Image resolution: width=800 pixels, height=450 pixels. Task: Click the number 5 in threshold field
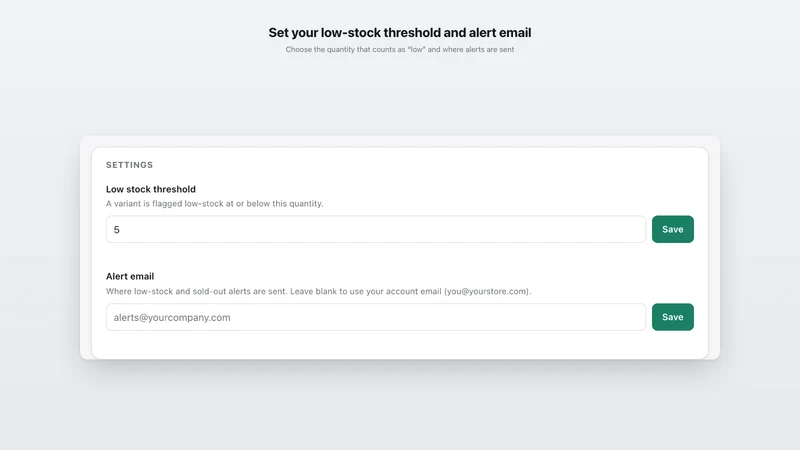tap(116, 230)
